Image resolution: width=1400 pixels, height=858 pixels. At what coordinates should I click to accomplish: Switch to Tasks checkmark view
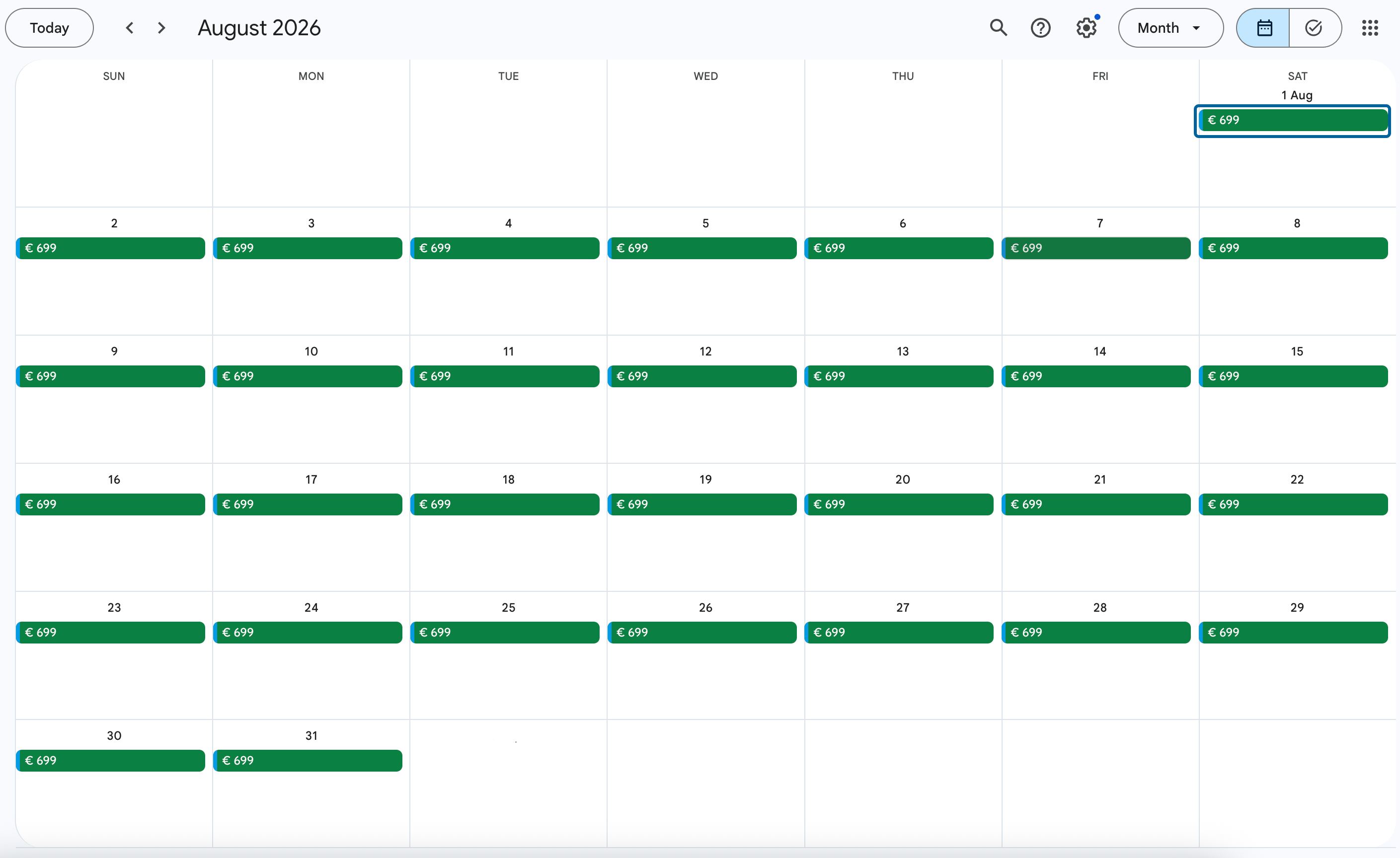tap(1315, 28)
